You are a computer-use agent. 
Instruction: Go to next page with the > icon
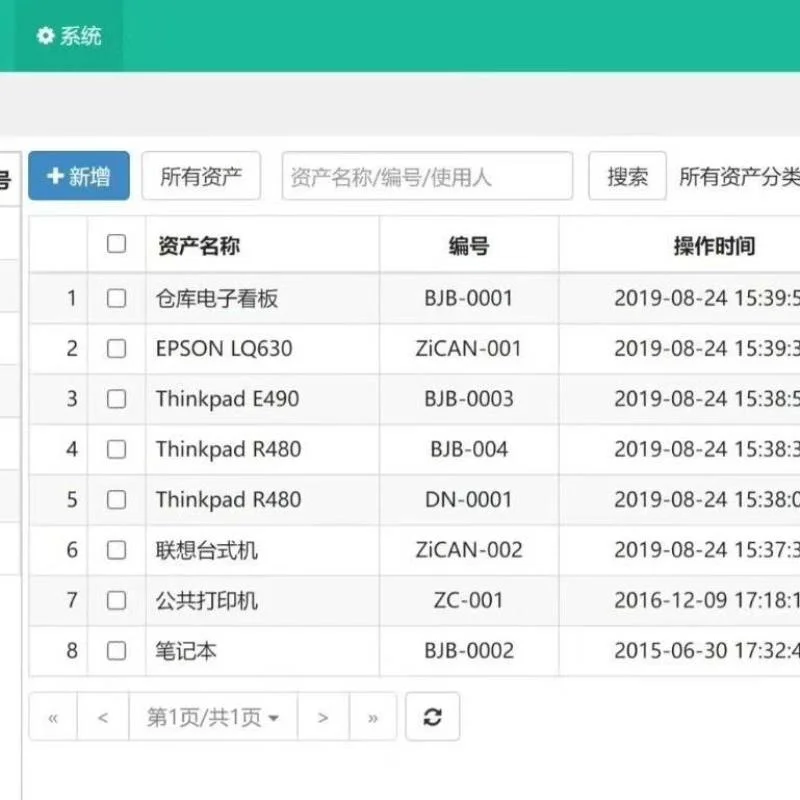click(322, 716)
